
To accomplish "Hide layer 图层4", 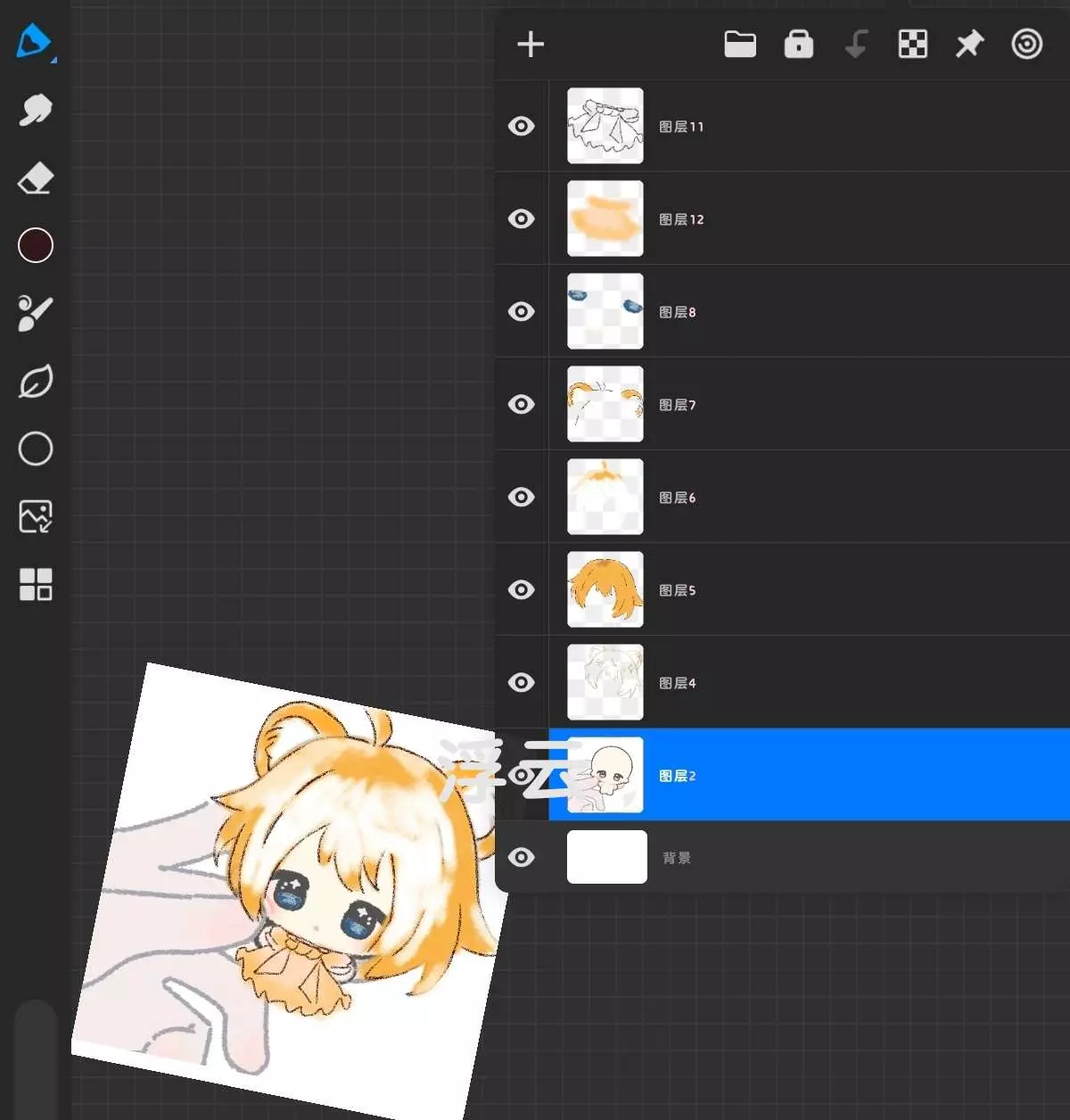I will point(522,682).
